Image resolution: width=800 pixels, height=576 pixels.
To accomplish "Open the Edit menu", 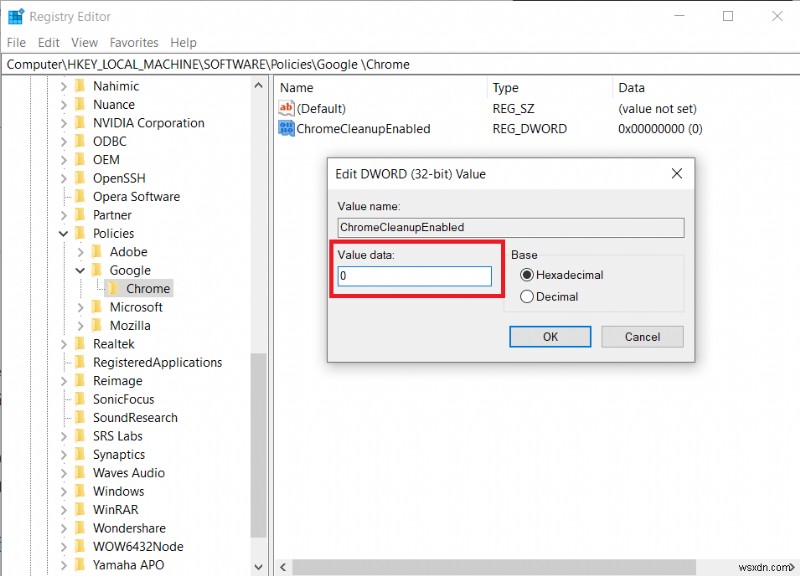I will pos(48,42).
